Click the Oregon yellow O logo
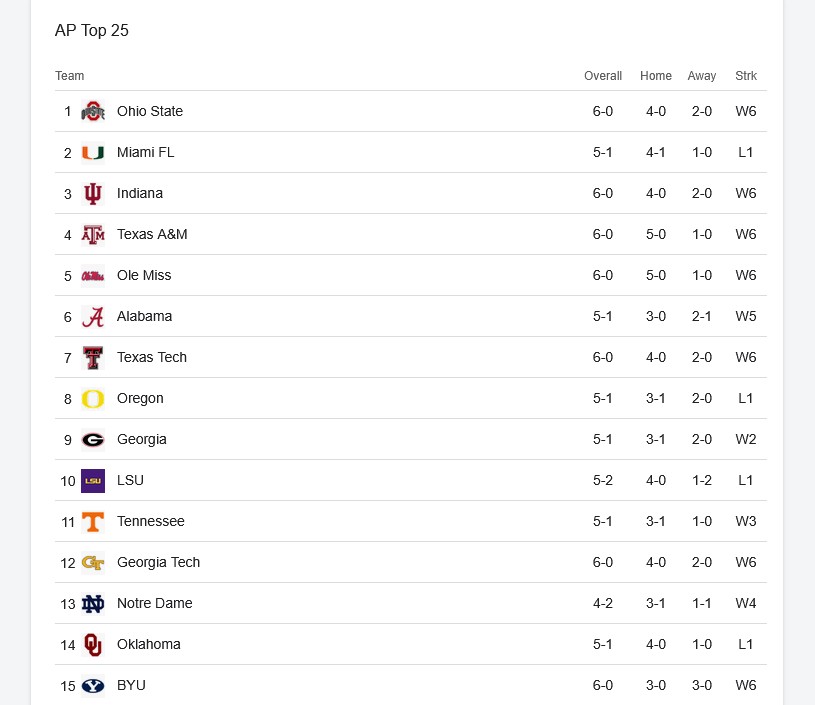Viewport: 815px width, 705px height. coord(93,399)
